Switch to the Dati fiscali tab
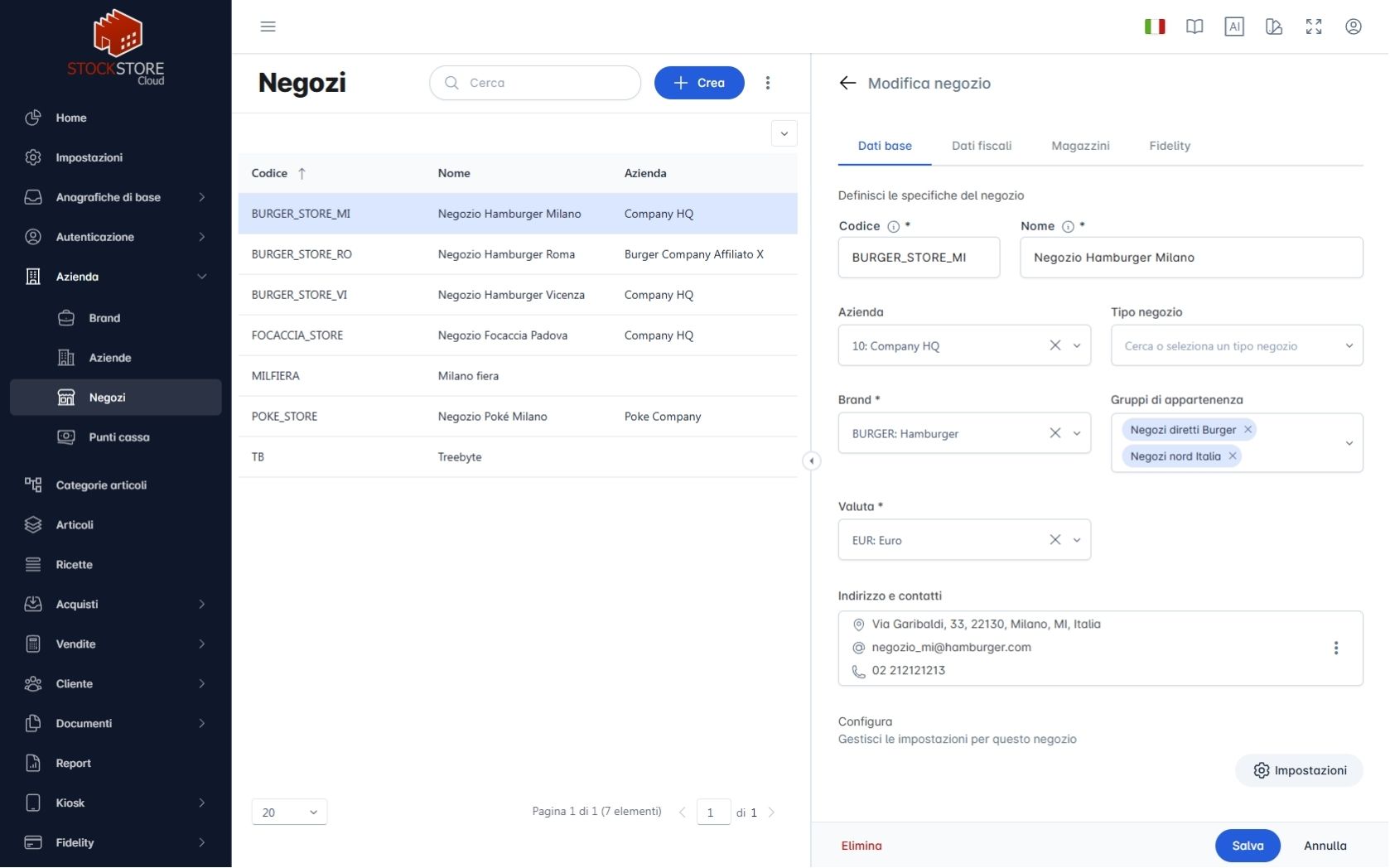1390x868 pixels. pyautogui.click(x=982, y=146)
